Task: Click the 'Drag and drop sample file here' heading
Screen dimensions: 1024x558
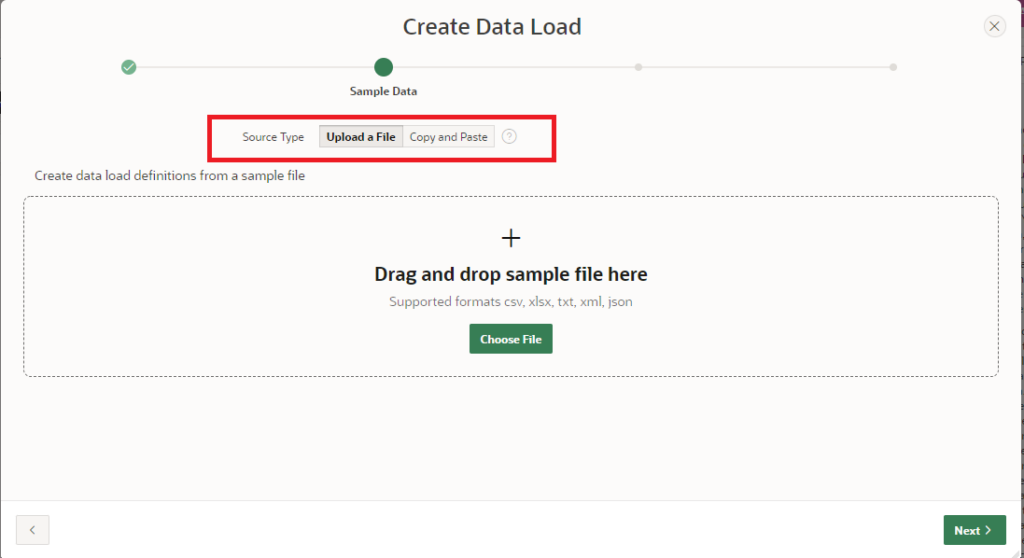Action: pos(511,274)
